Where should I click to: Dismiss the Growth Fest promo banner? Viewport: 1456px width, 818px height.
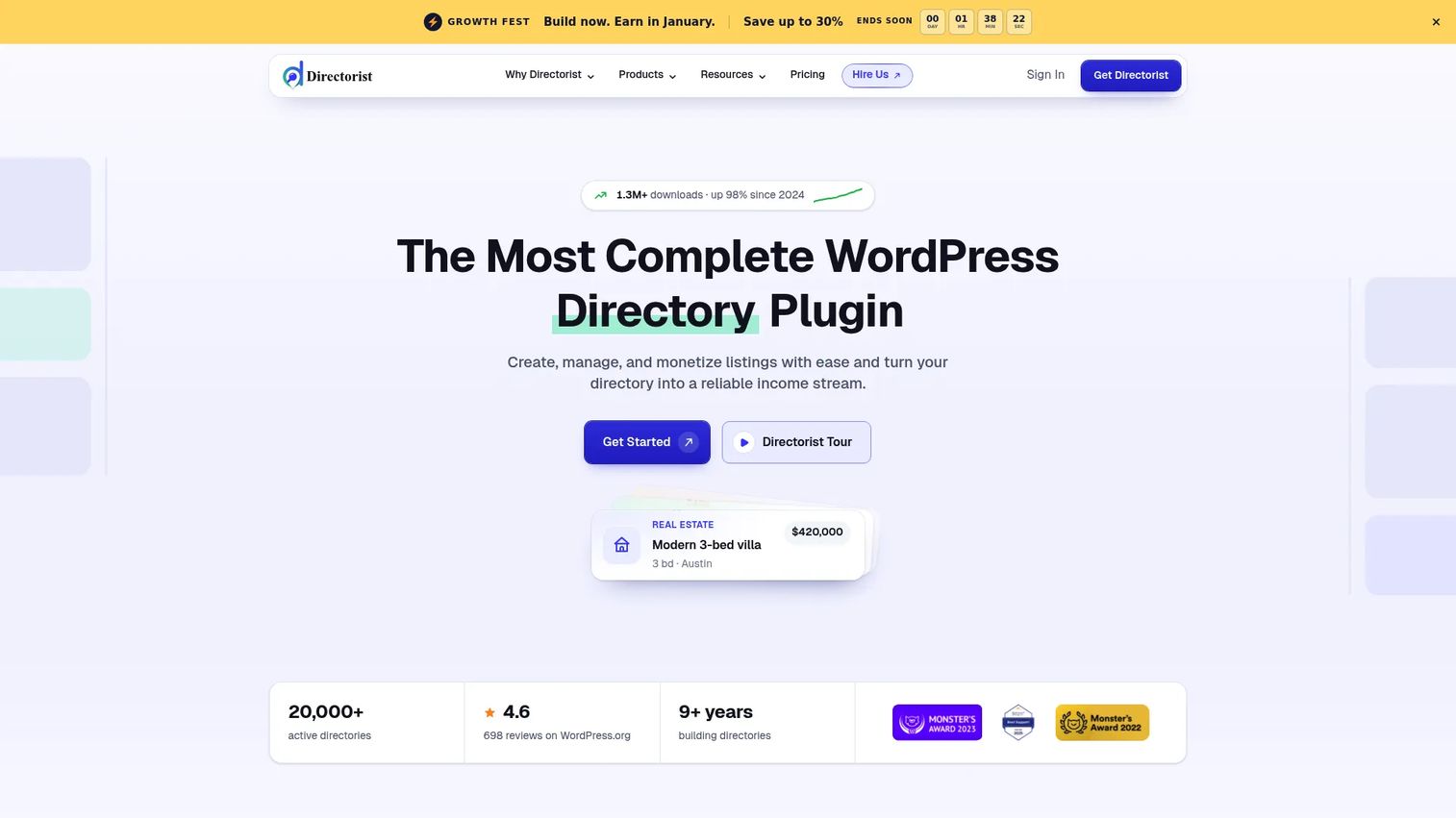pos(1436,22)
